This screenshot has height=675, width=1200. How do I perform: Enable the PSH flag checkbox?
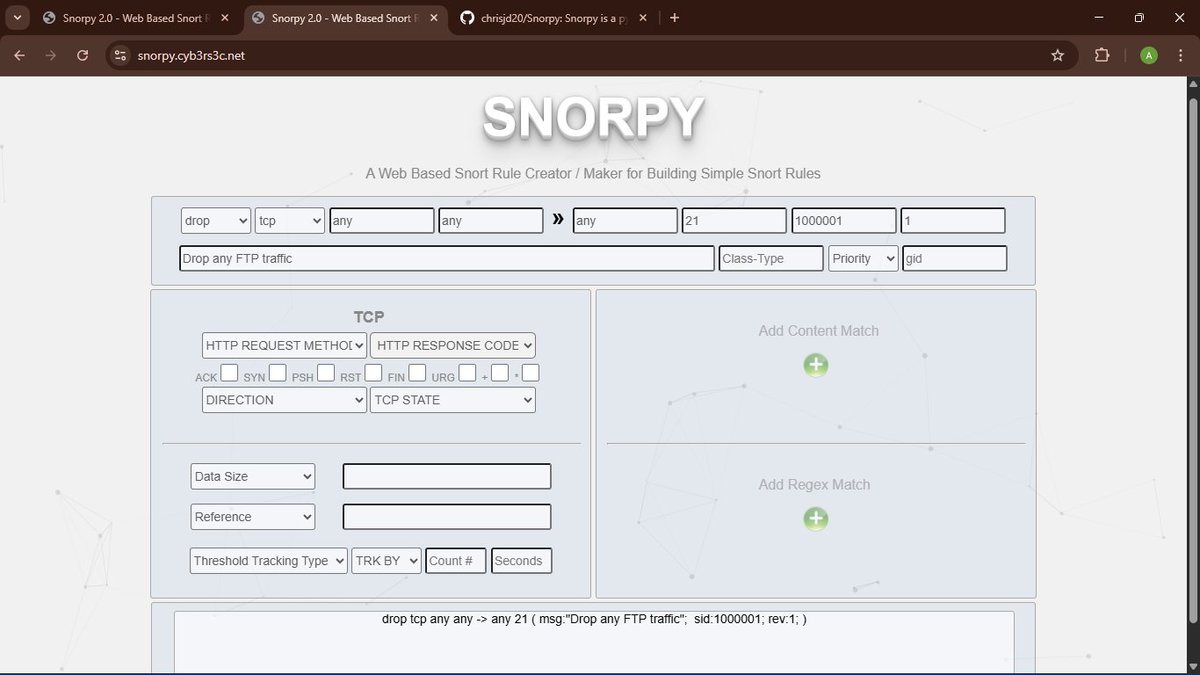[325, 373]
